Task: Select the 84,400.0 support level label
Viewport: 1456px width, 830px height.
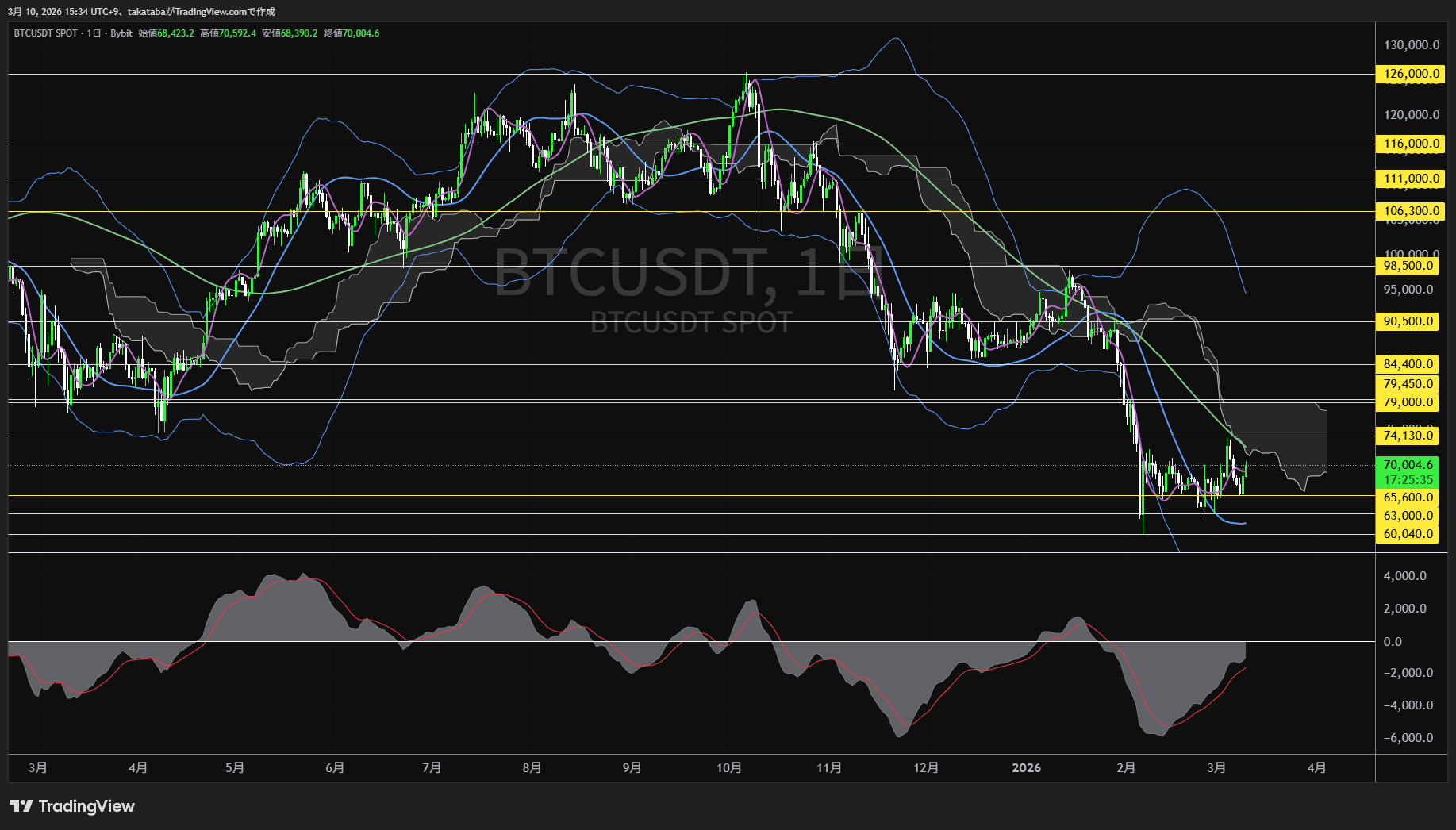Action: pos(1408,364)
